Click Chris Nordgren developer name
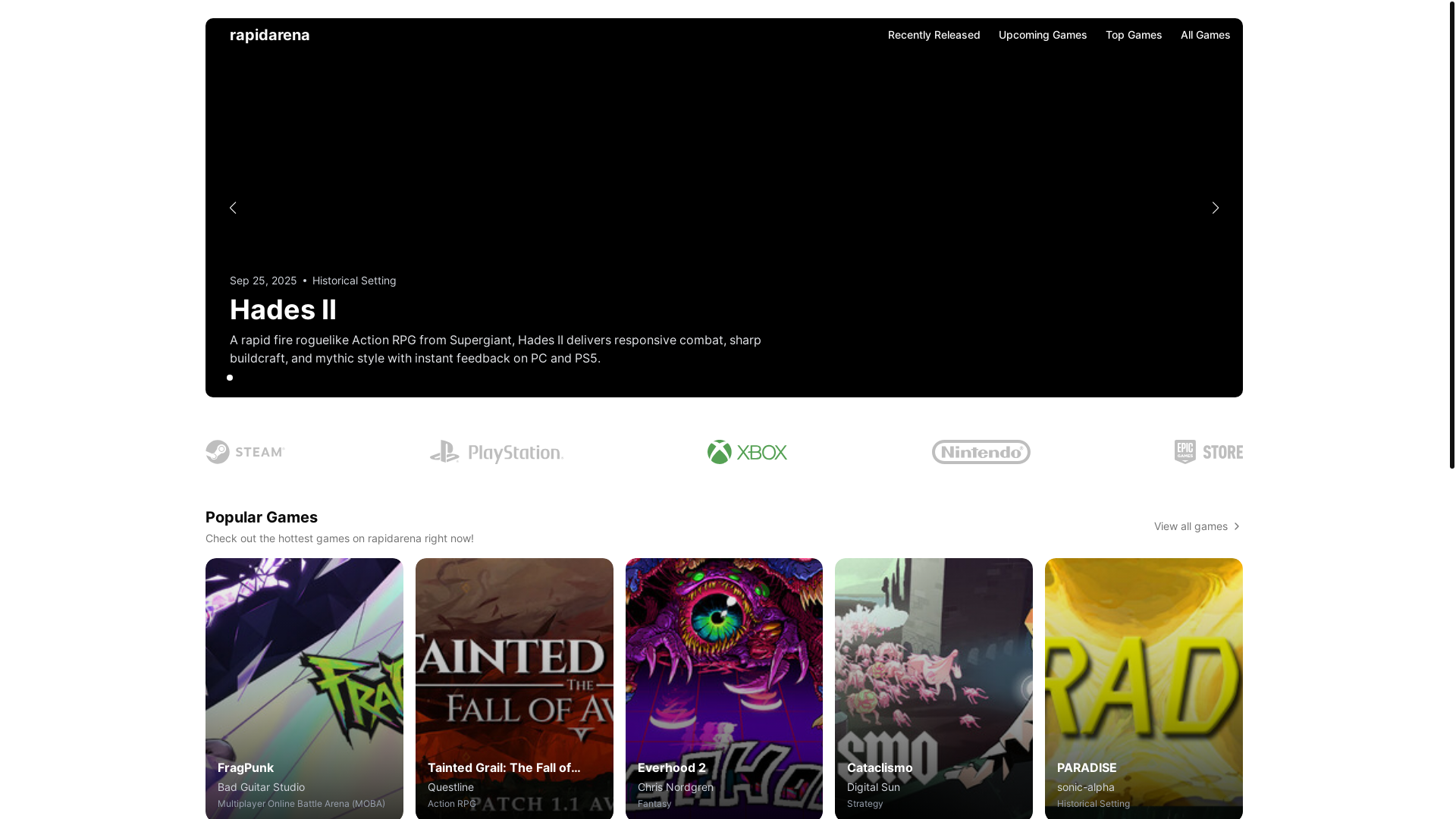 pos(675,787)
